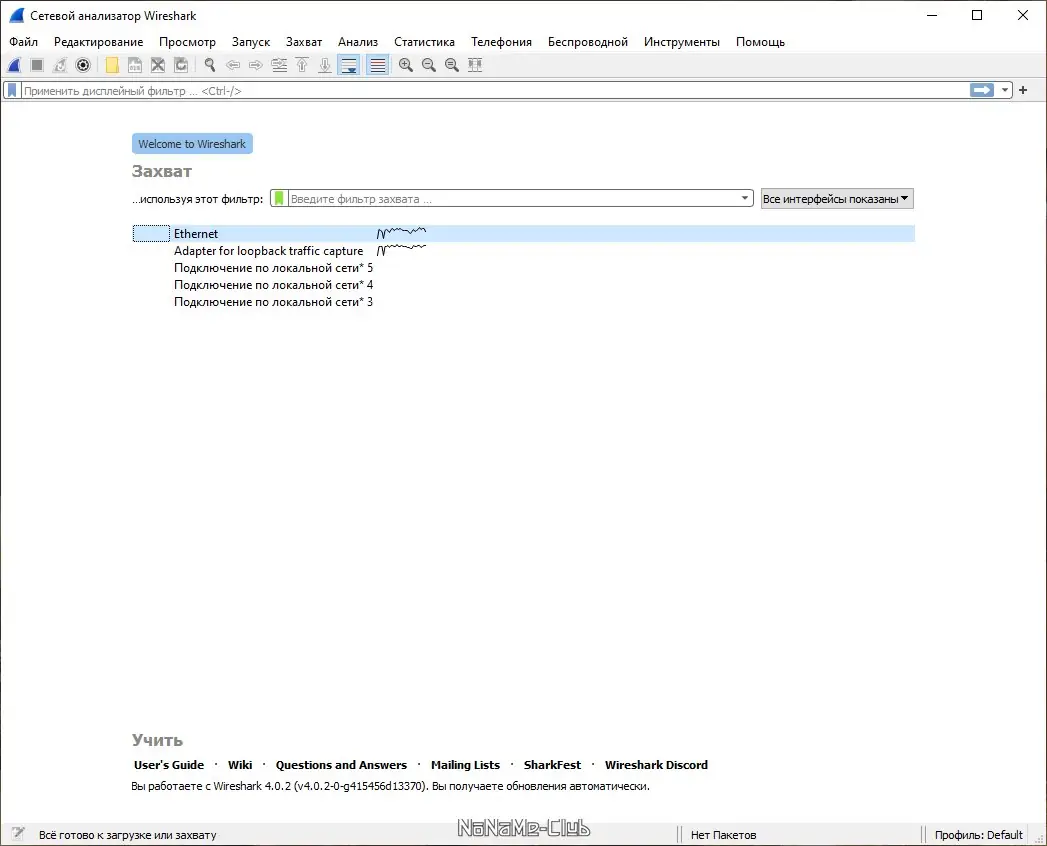Open the Просмотр menu

click(188, 41)
